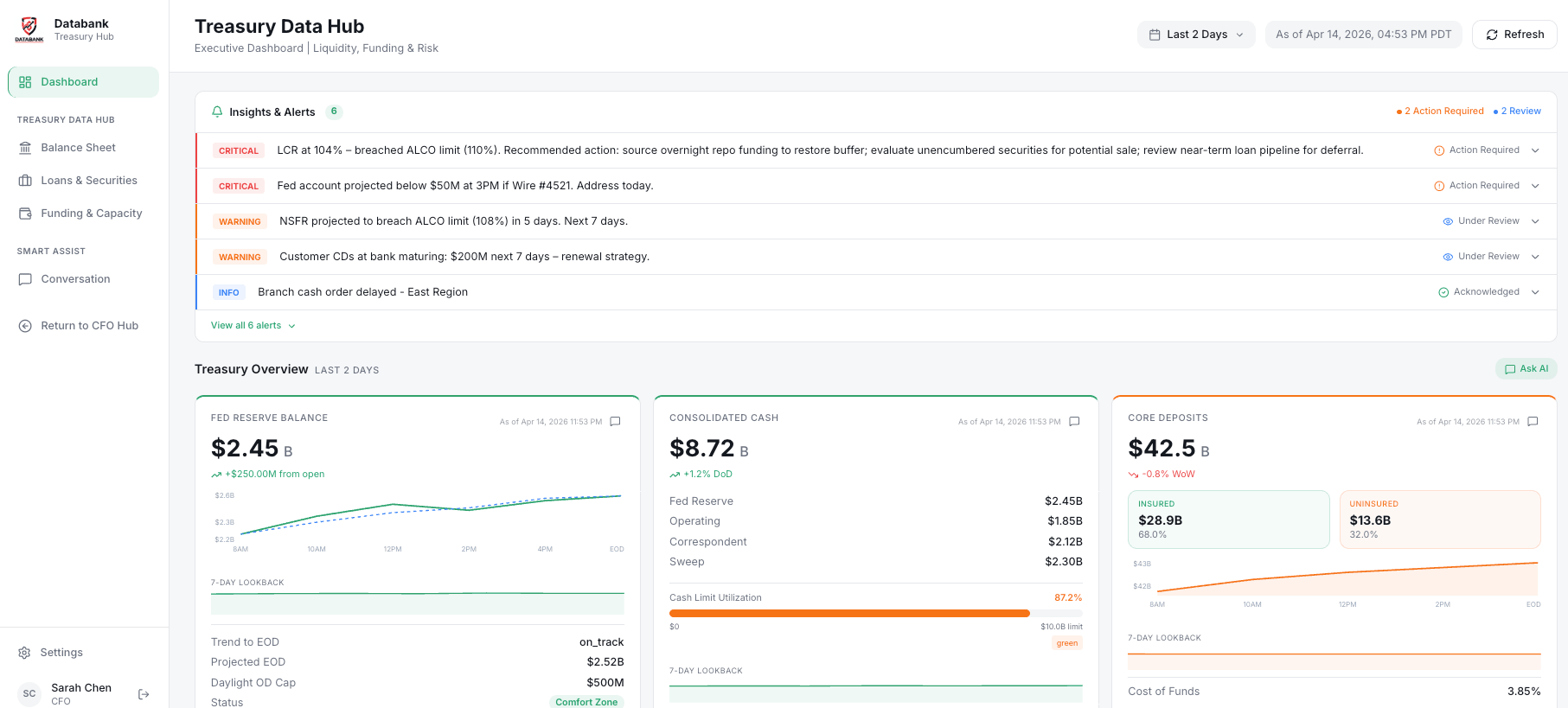Click the Return to CFO Hub arrow icon

[x=25, y=326]
